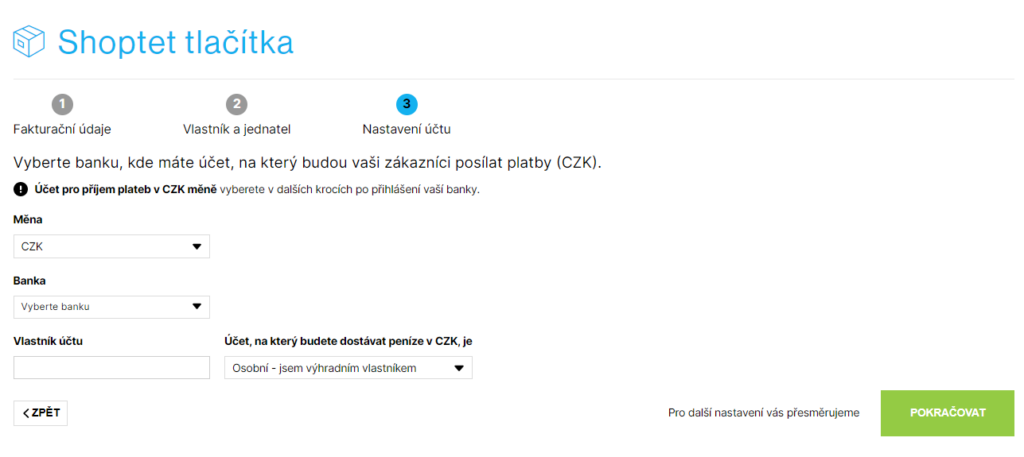Click the Banka dropdown arrow

[197, 307]
